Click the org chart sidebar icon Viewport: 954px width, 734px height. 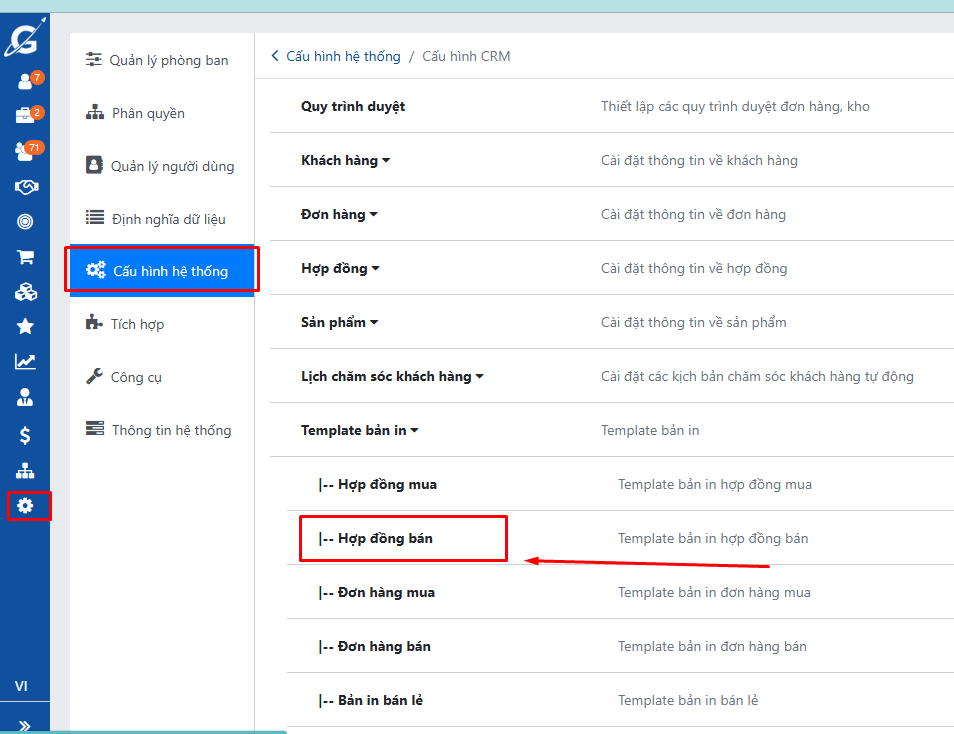click(25, 471)
